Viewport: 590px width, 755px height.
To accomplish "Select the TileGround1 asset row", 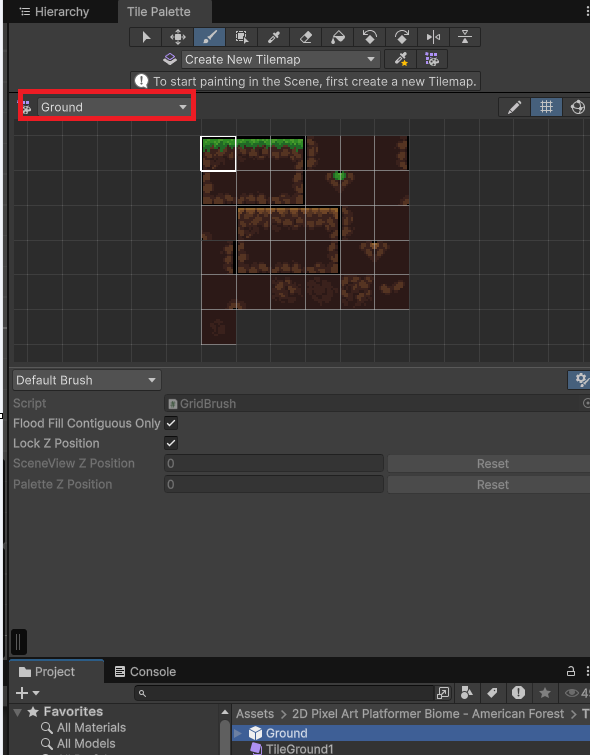I will (x=411, y=749).
